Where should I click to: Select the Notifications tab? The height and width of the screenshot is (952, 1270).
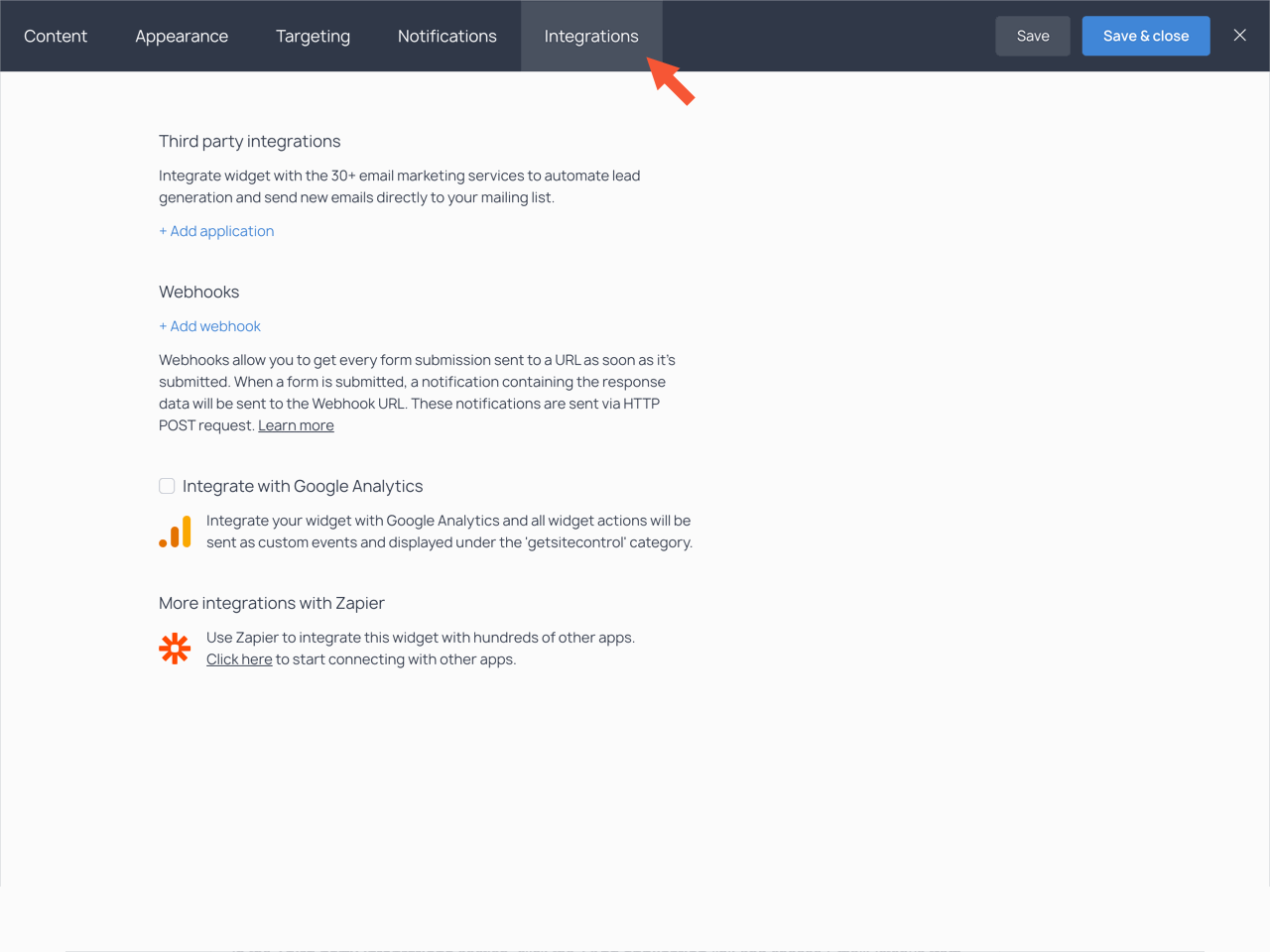click(x=446, y=36)
